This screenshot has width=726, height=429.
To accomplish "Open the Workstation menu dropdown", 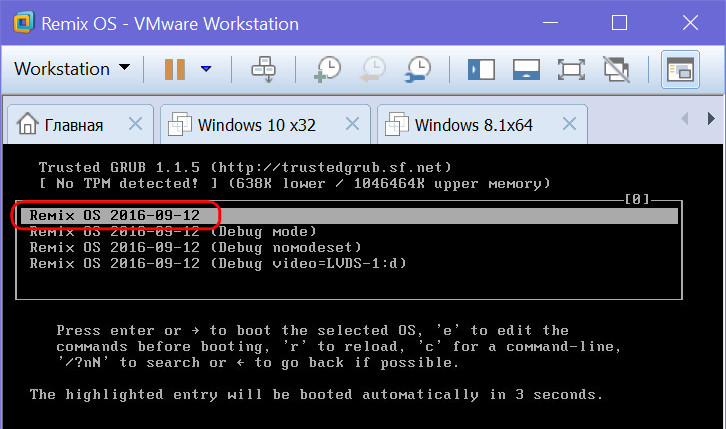I will 72,69.
